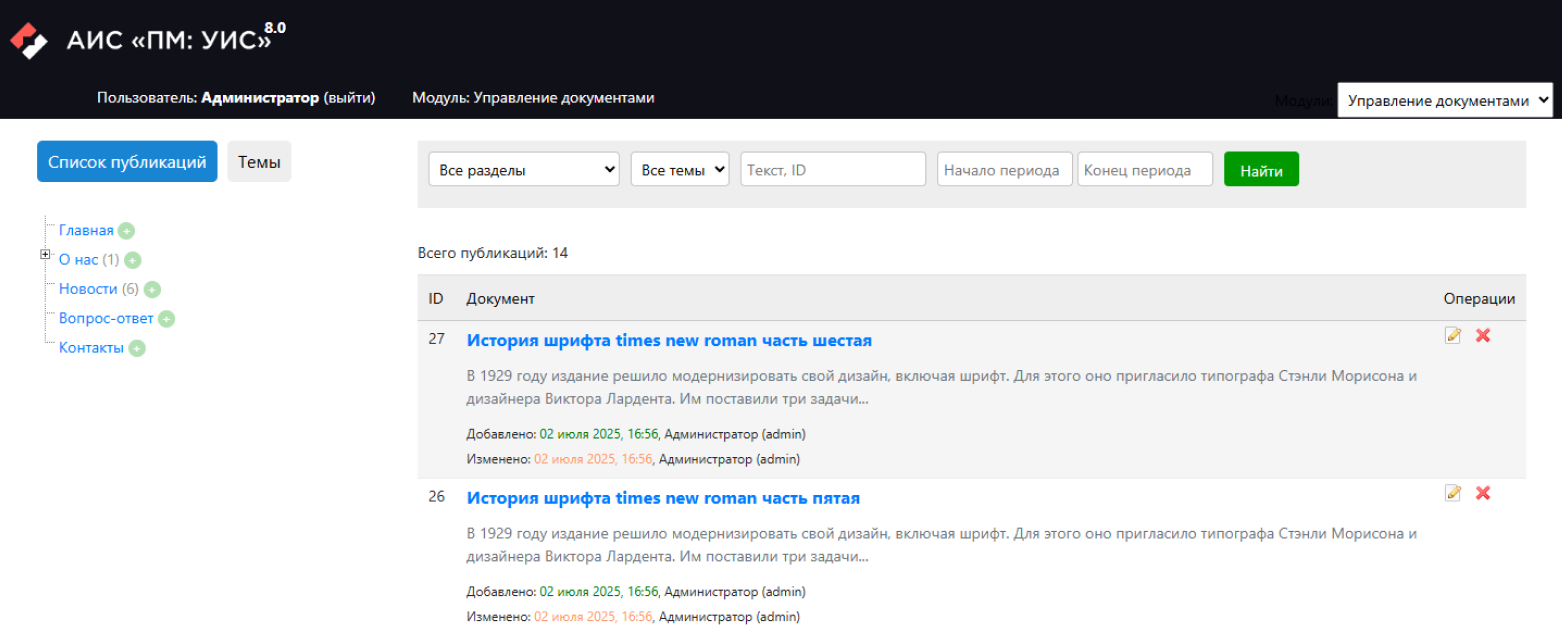Open the article titled часть шестая
The width and height of the screenshot is (1562, 633).
(x=669, y=340)
